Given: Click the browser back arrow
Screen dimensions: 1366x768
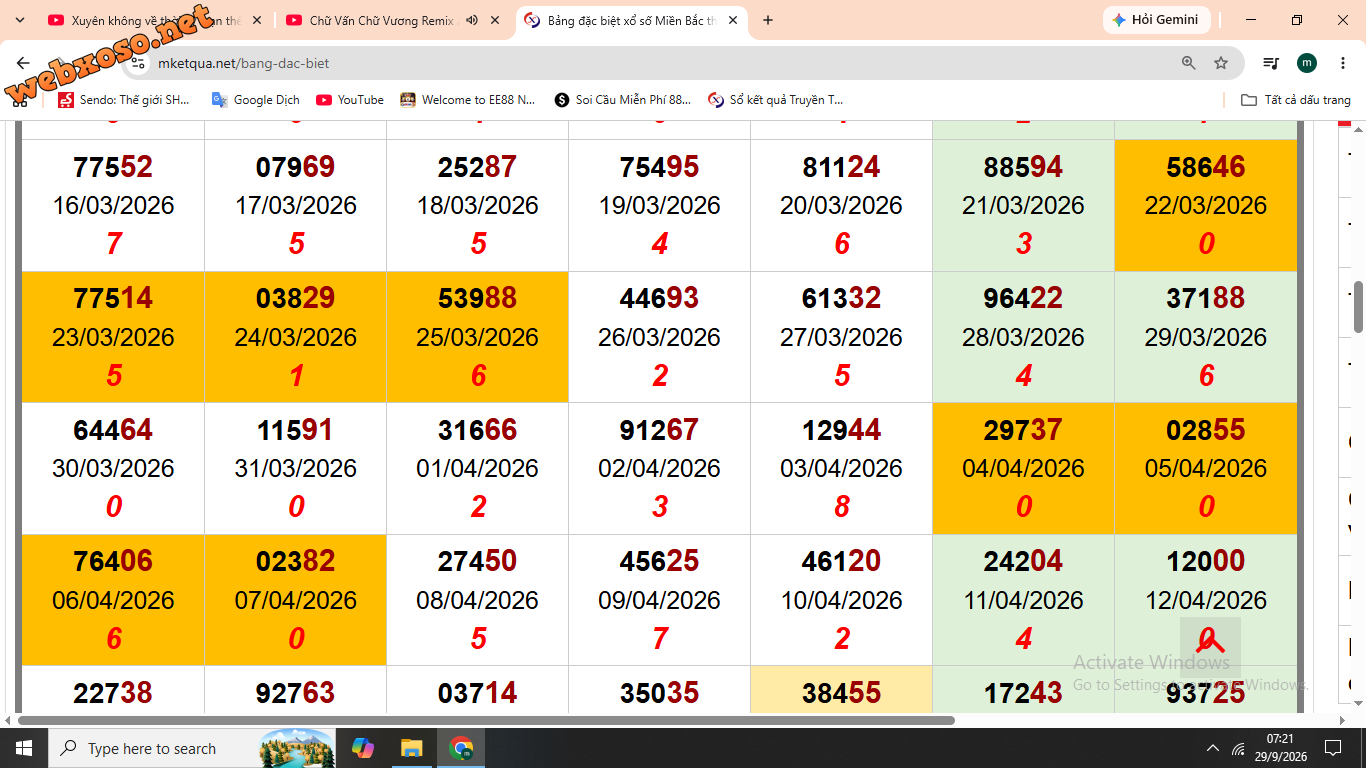Looking at the screenshot, I should pos(23,63).
